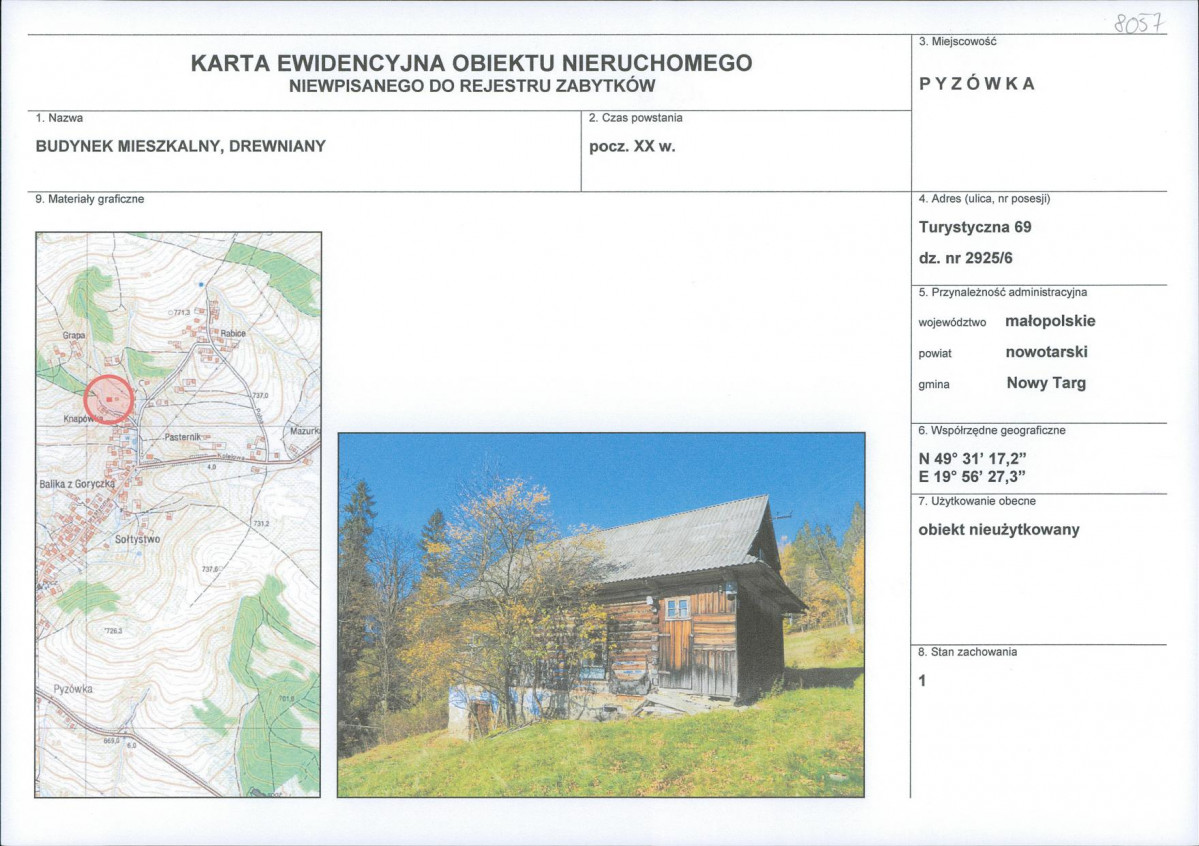This screenshot has height=846, width=1199.
Task: Select the value "małopolskie"
Action: (x=1050, y=321)
